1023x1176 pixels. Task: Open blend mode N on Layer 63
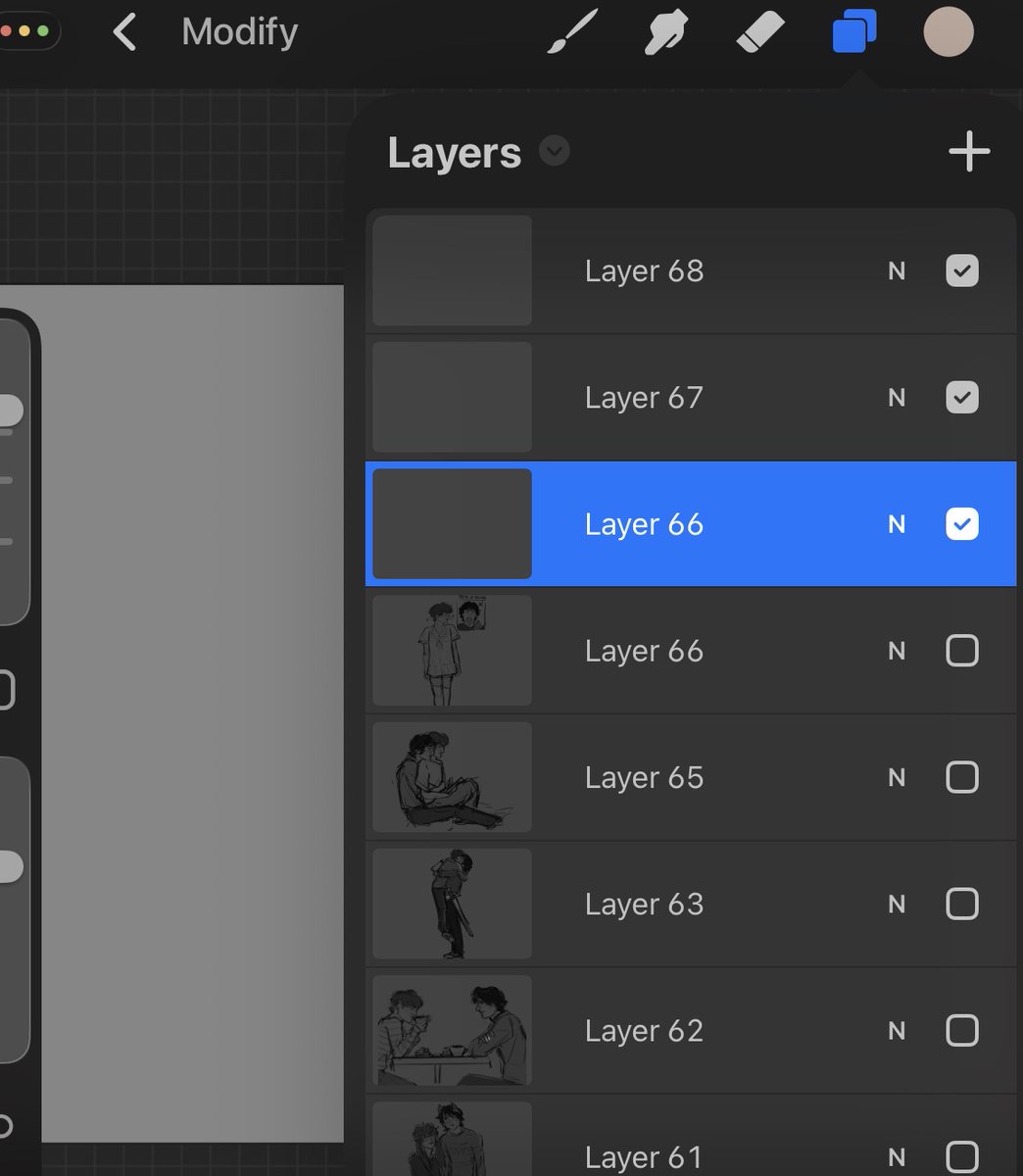[x=897, y=905]
